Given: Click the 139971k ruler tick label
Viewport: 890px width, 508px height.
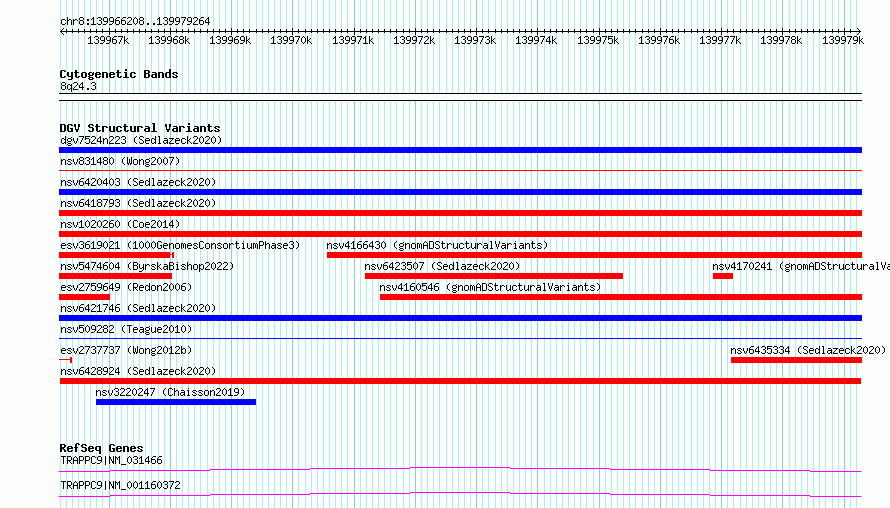Looking at the screenshot, I should (353, 41).
